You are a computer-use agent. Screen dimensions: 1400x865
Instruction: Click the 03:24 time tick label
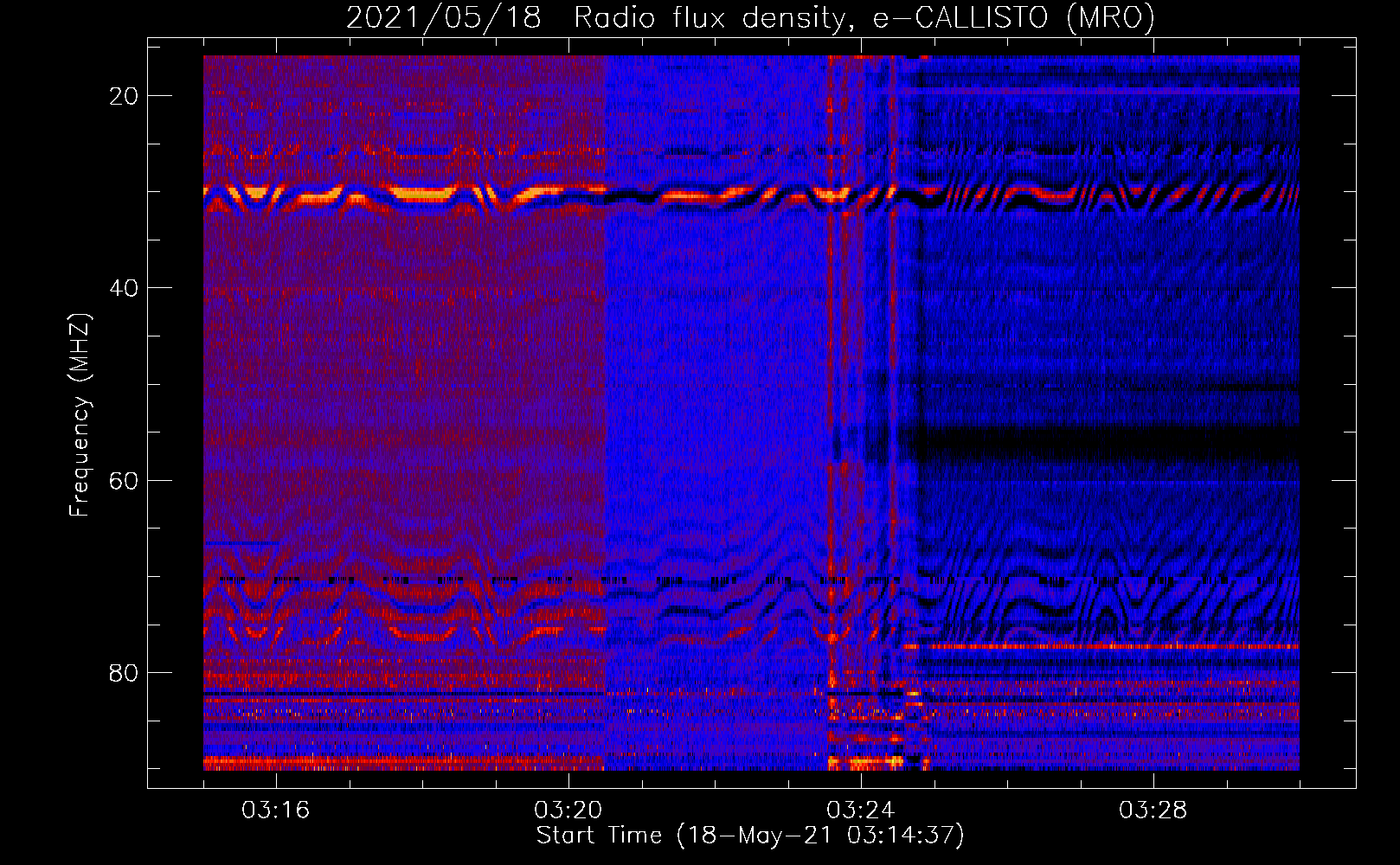tap(861, 811)
